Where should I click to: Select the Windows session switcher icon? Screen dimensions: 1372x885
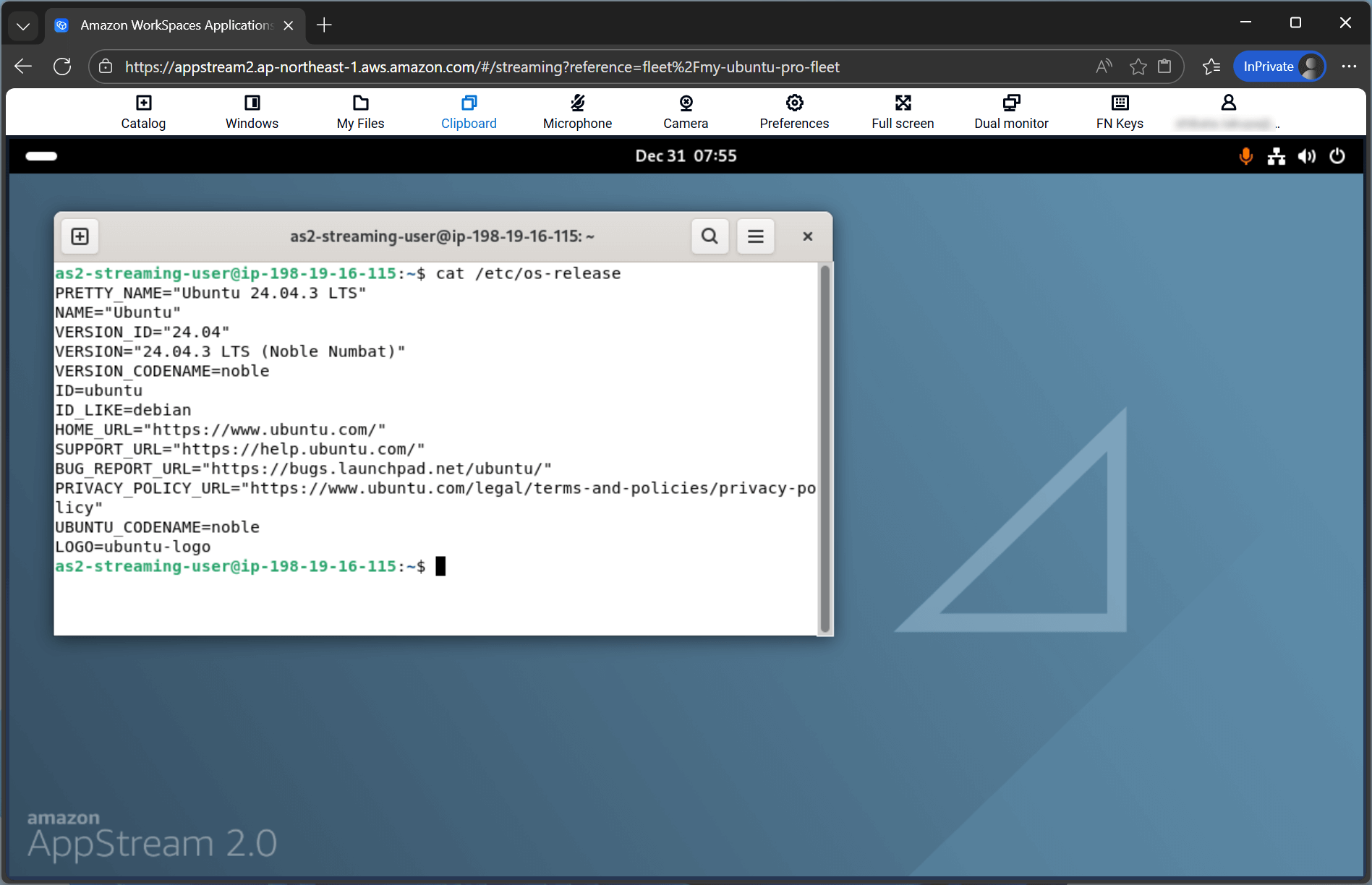click(x=252, y=111)
